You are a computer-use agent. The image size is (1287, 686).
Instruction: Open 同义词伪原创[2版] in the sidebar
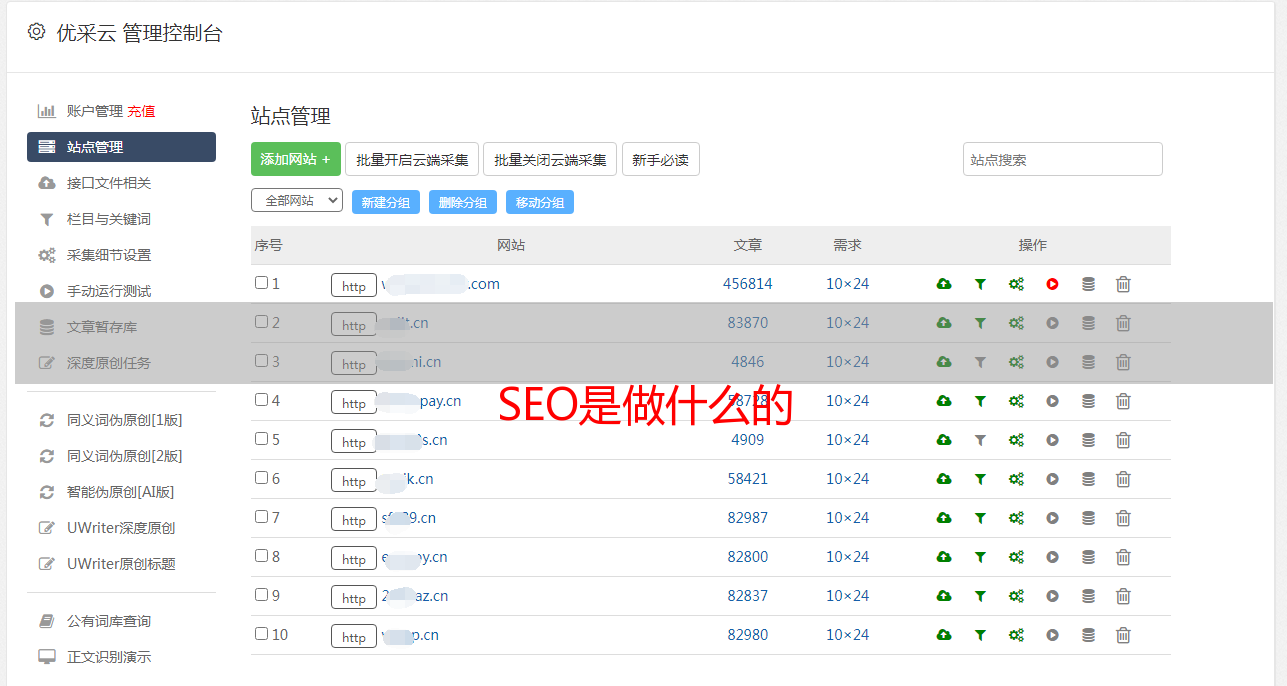point(124,456)
